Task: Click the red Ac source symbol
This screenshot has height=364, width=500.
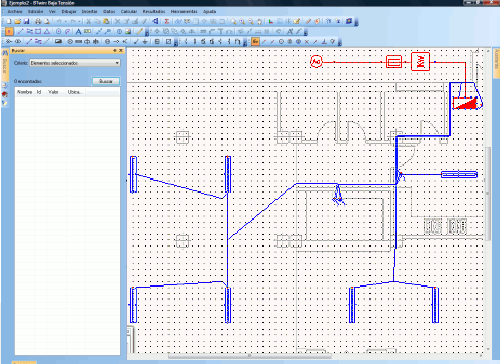Action: click(x=316, y=62)
